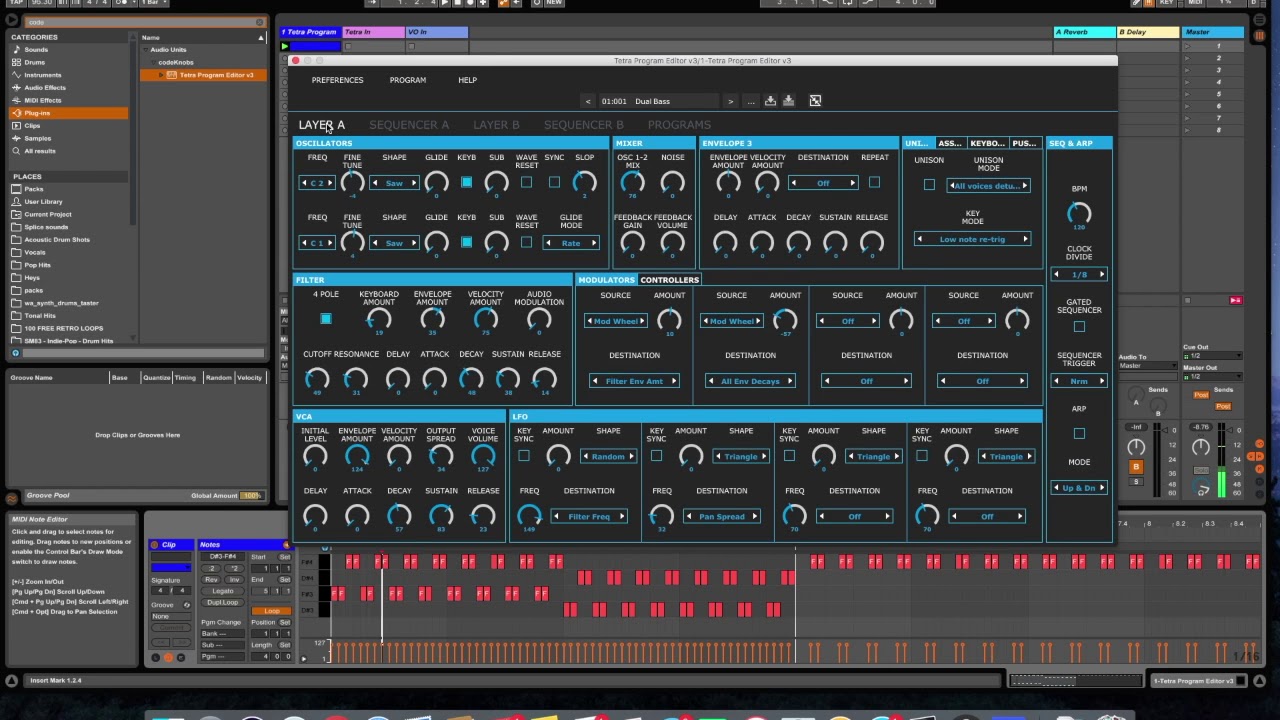
Task: Open the All Env Decays destination selector
Action: (x=750, y=381)
